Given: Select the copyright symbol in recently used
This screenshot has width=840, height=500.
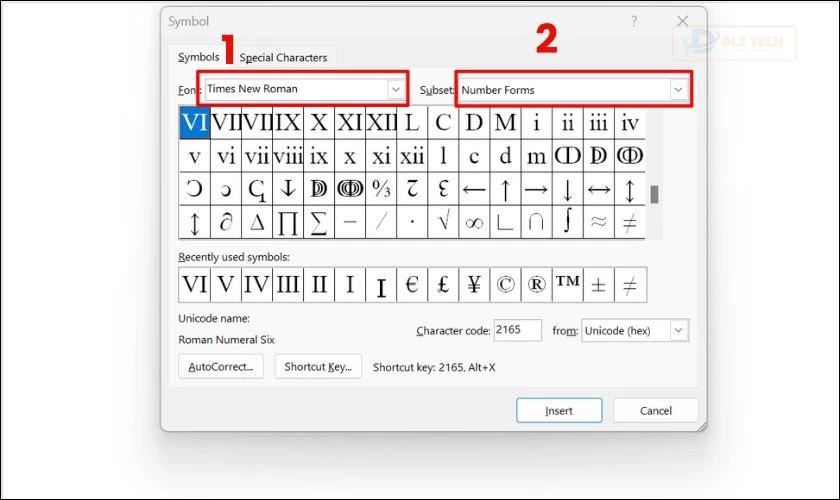Looking at the screenshot, I should tap(505, 285).
